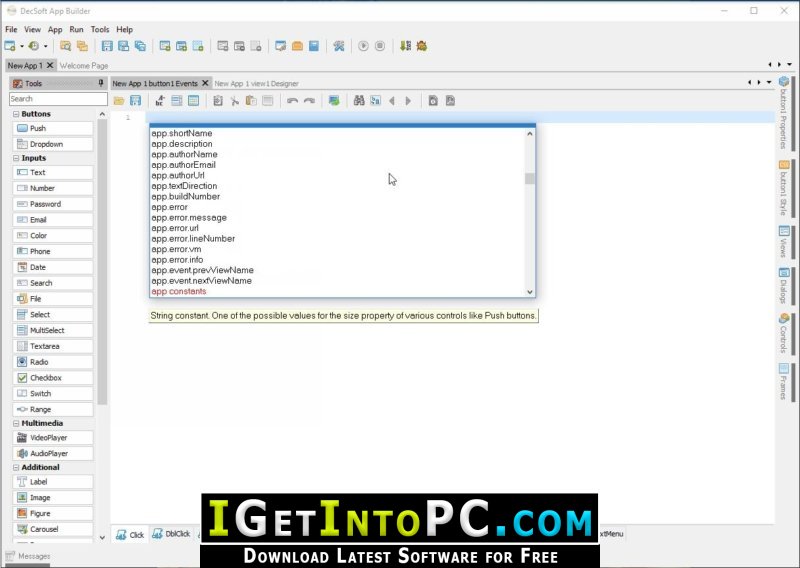This screenshot has height=568, width=800.
Task: Select the Switch control in Tools
Action: [53, 393]
